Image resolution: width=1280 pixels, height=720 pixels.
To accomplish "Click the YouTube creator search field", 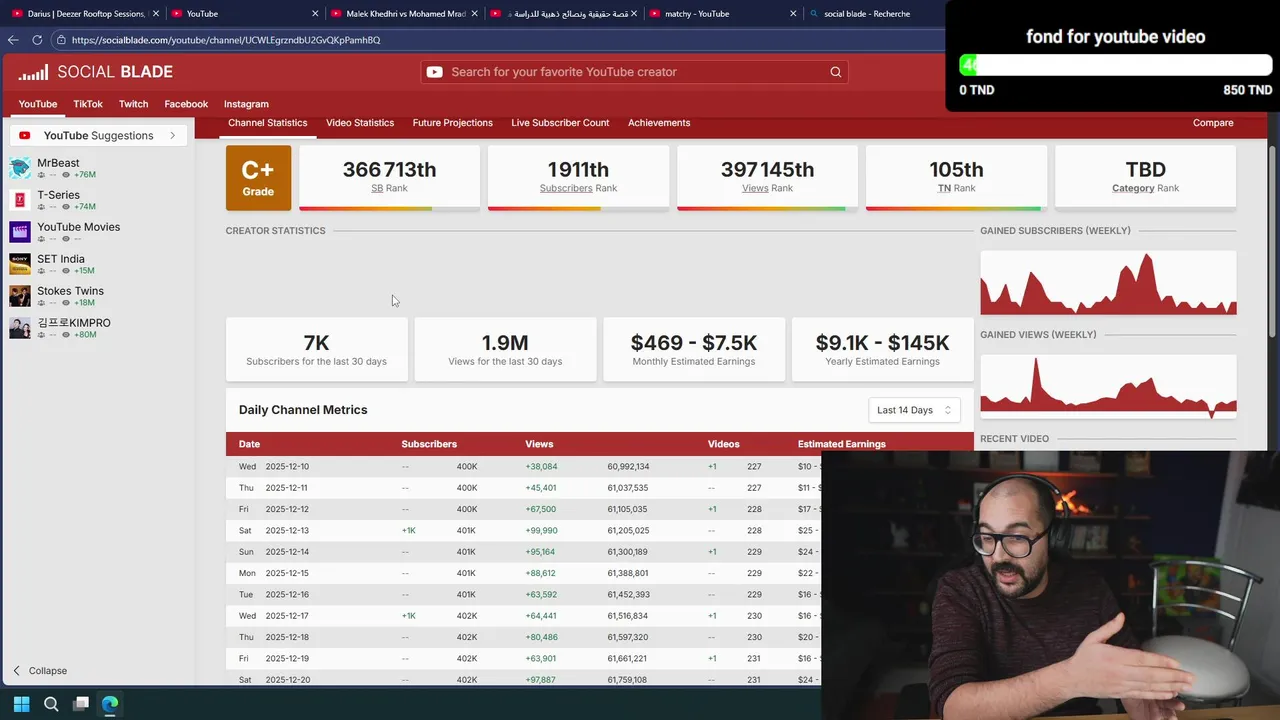I will 635,72.
